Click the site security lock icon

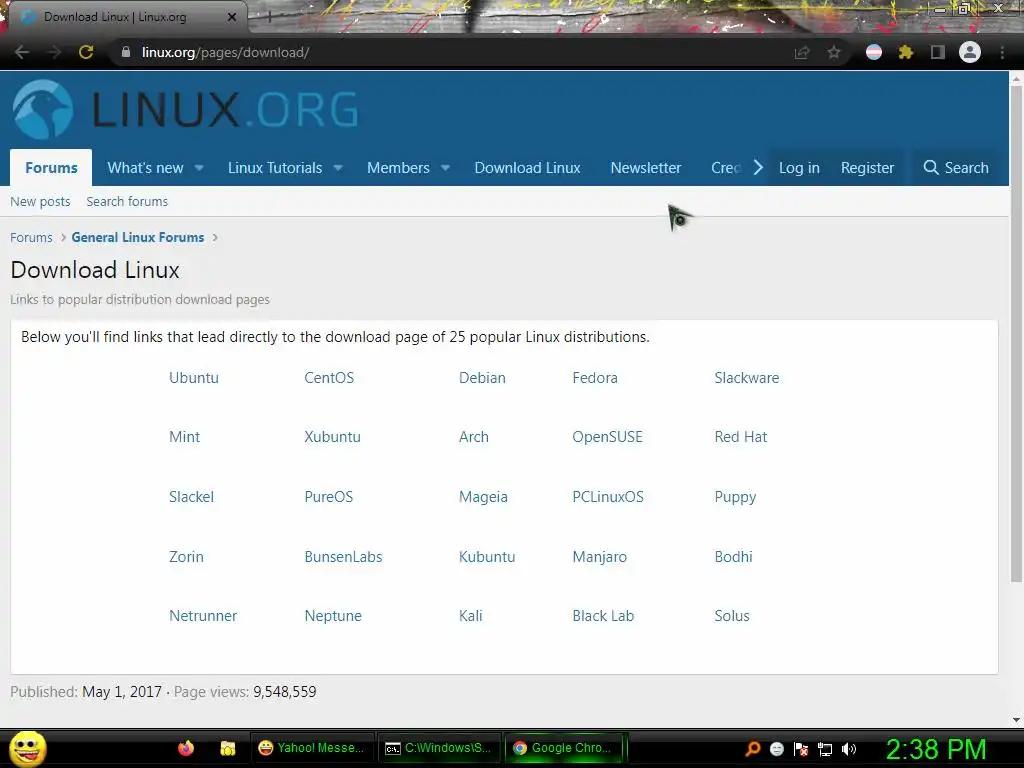(x=126, y=52)
